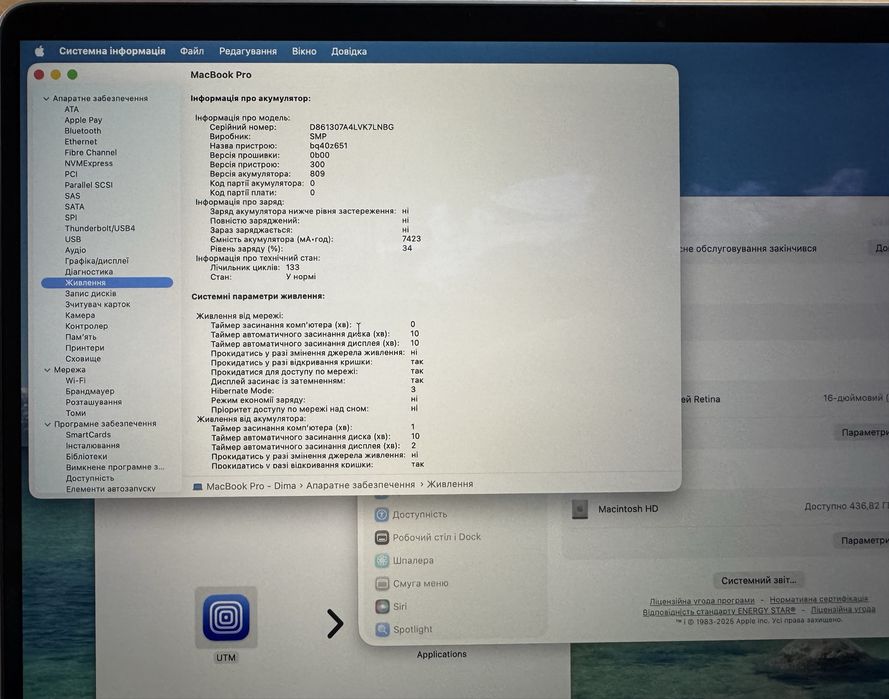Open Ліцензійна угода програми link
The width and height of the screenshot is (889, 699).
pyautogui.click(x=702, y=600)
